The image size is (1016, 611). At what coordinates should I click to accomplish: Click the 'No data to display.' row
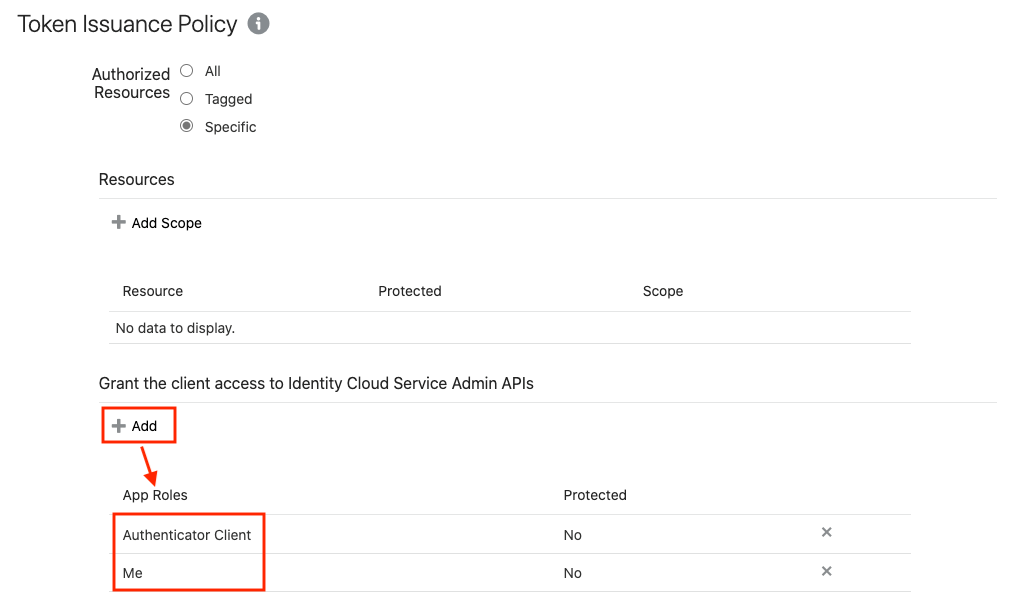[510, 328]
